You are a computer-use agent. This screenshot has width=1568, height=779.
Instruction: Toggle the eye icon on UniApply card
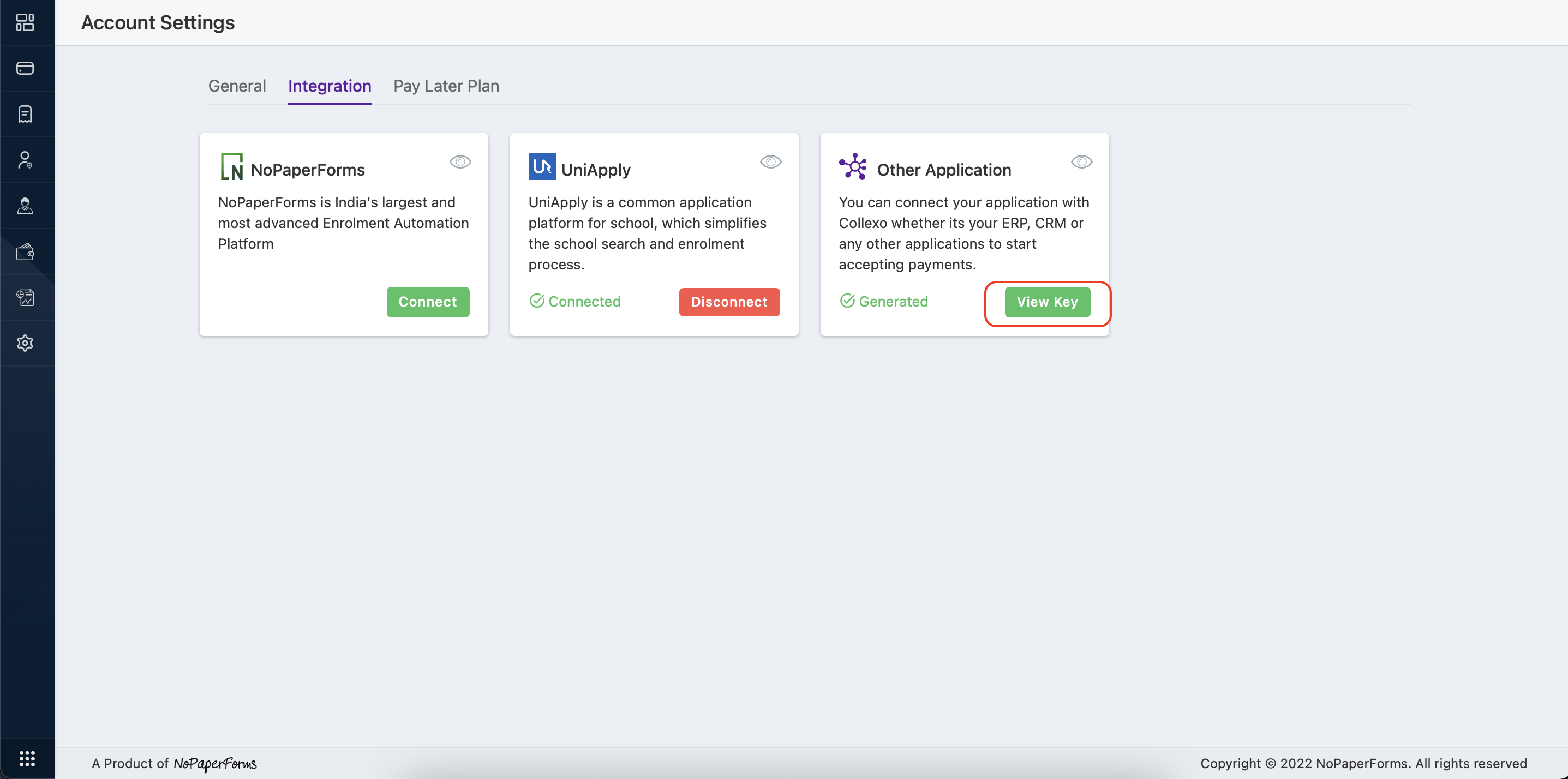coord(770,162)
